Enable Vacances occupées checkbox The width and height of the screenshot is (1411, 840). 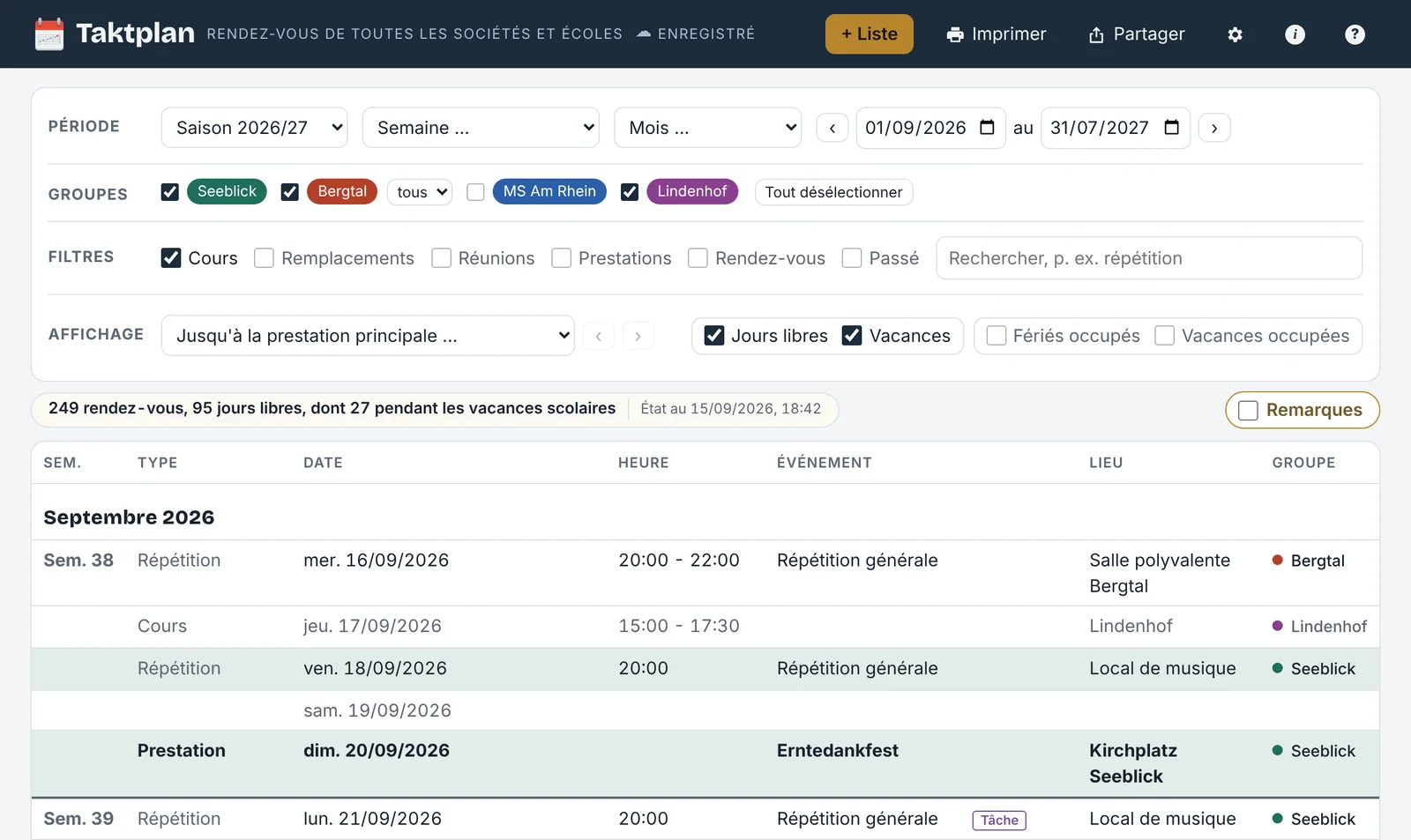pos(1164,335)
